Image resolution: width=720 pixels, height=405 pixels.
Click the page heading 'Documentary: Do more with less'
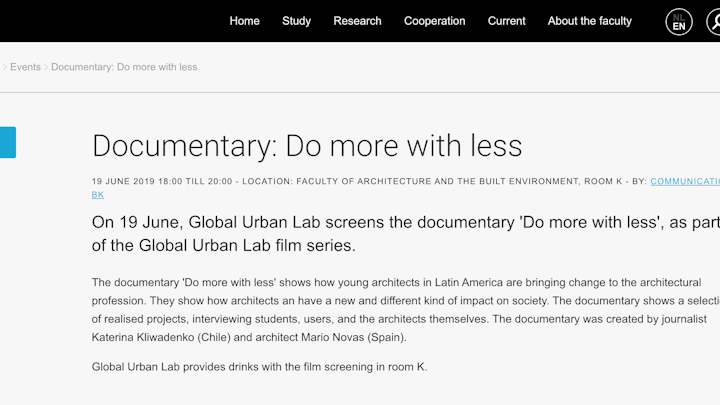click(x=307, y=146)
